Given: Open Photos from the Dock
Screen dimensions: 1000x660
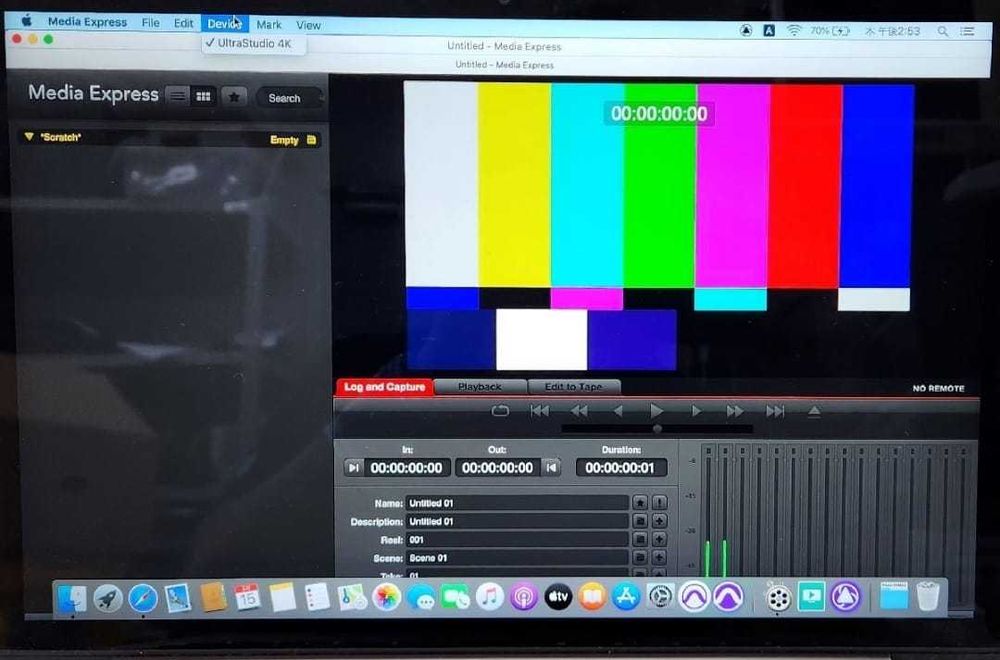Looking at the screenshot, I should [x=386, y=598].
